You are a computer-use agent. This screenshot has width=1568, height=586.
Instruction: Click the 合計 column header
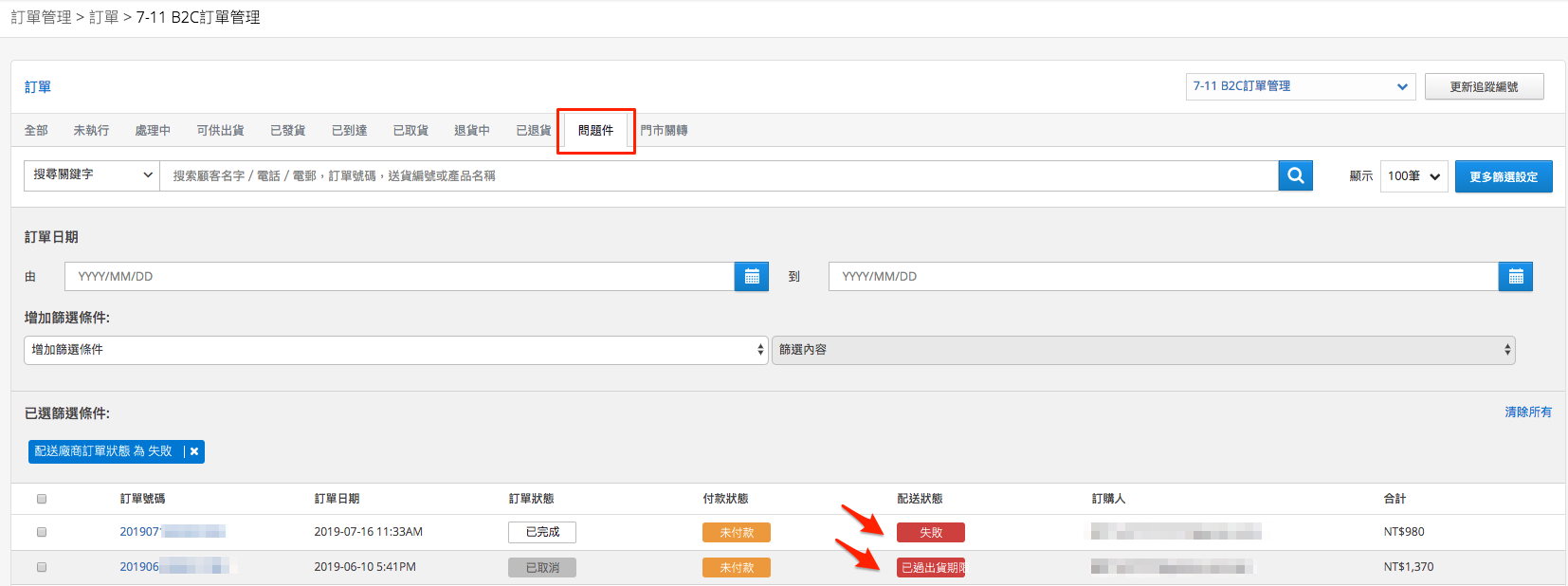coord(1395,499)
